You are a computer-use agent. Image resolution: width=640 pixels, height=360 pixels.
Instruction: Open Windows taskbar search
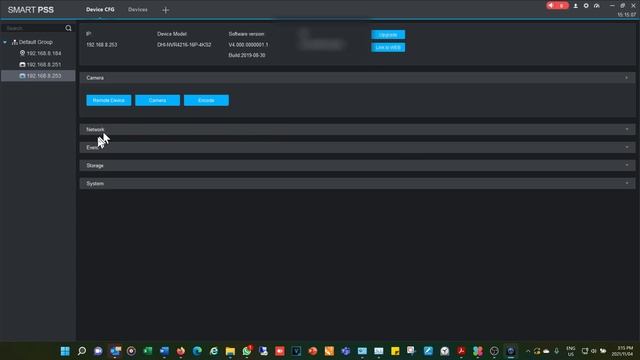(x=82, y=351)
